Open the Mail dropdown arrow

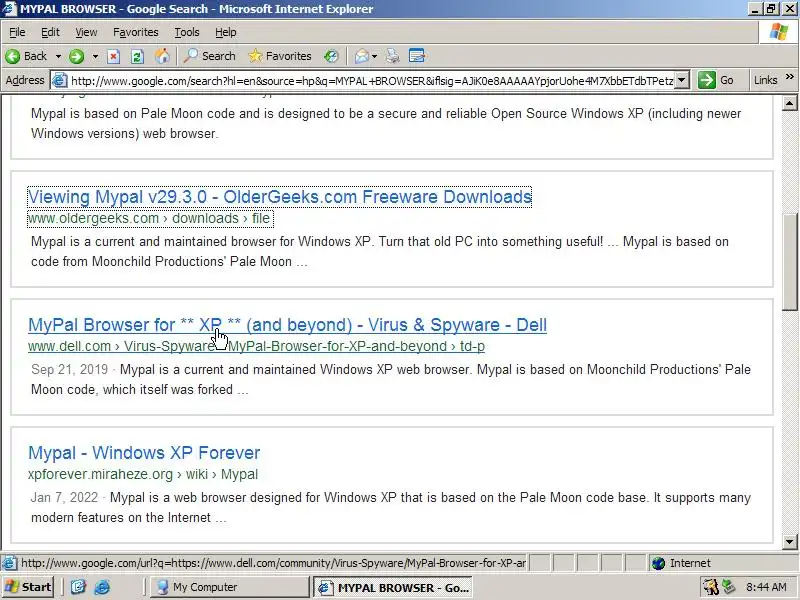[x=374, y=56]
